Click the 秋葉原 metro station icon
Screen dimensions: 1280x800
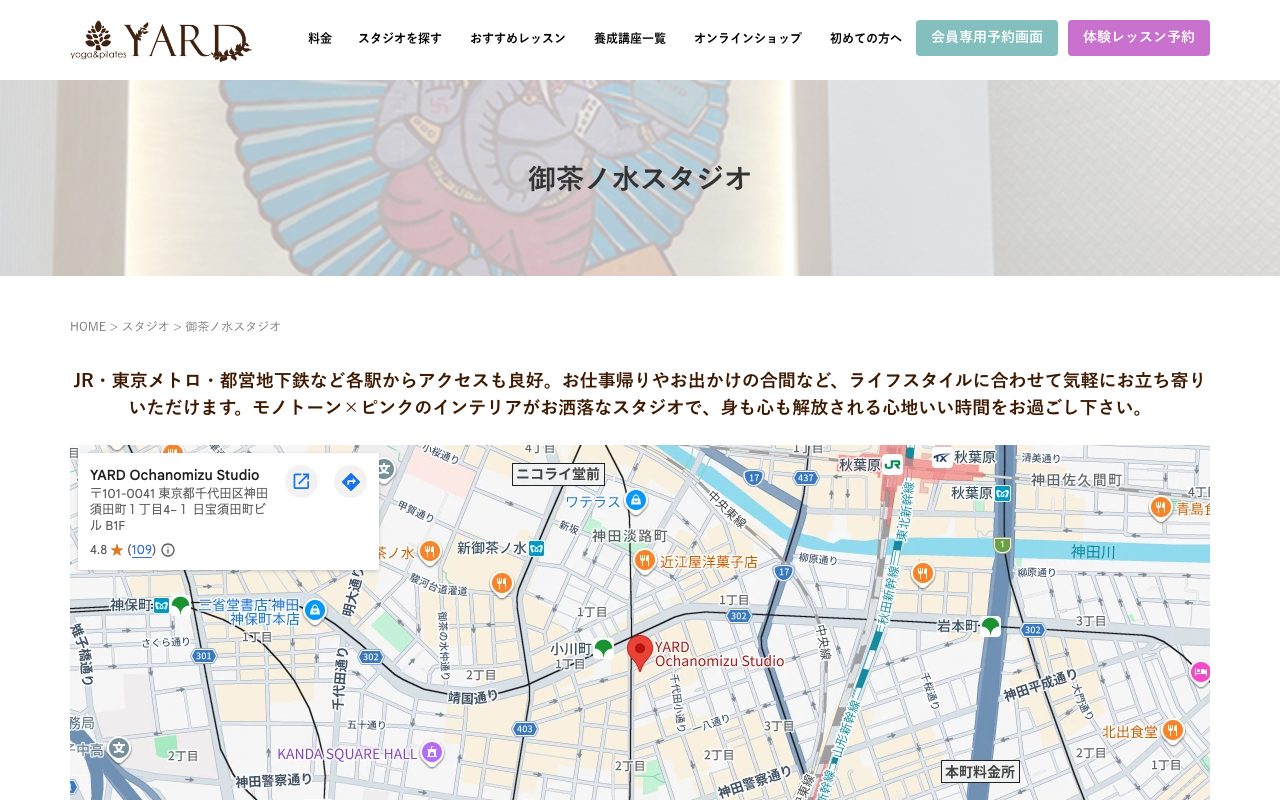pos(1003,493)
